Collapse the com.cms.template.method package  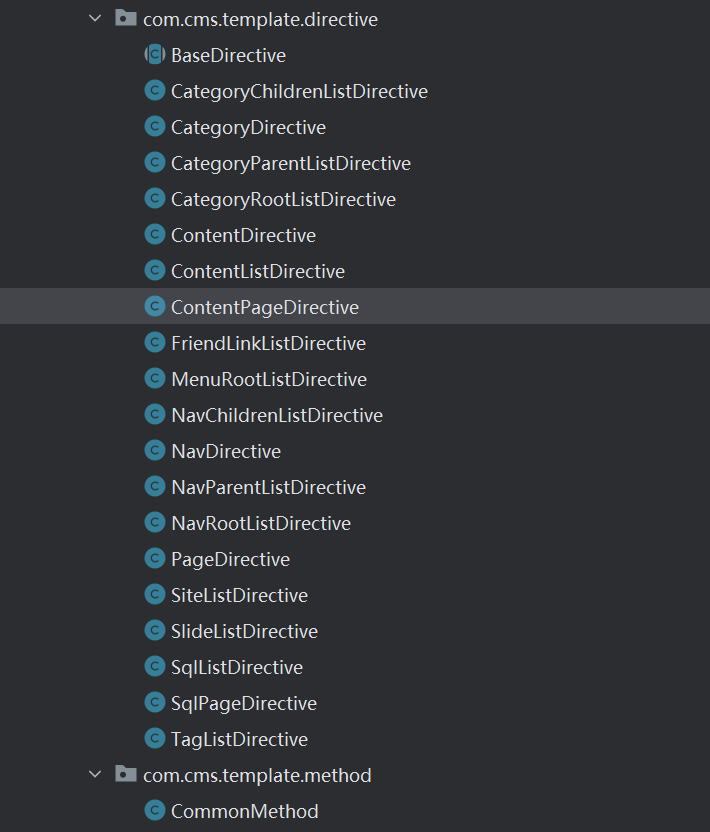[x=95, y=774]
